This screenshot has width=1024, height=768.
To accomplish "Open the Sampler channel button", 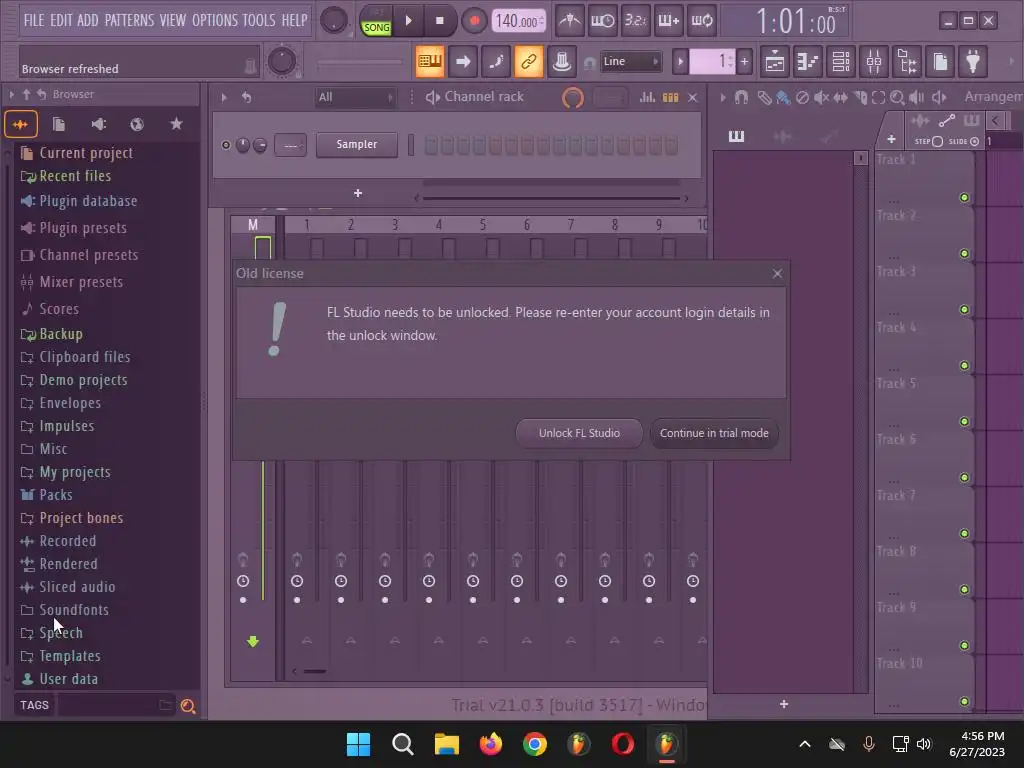I will click(357, 145).
